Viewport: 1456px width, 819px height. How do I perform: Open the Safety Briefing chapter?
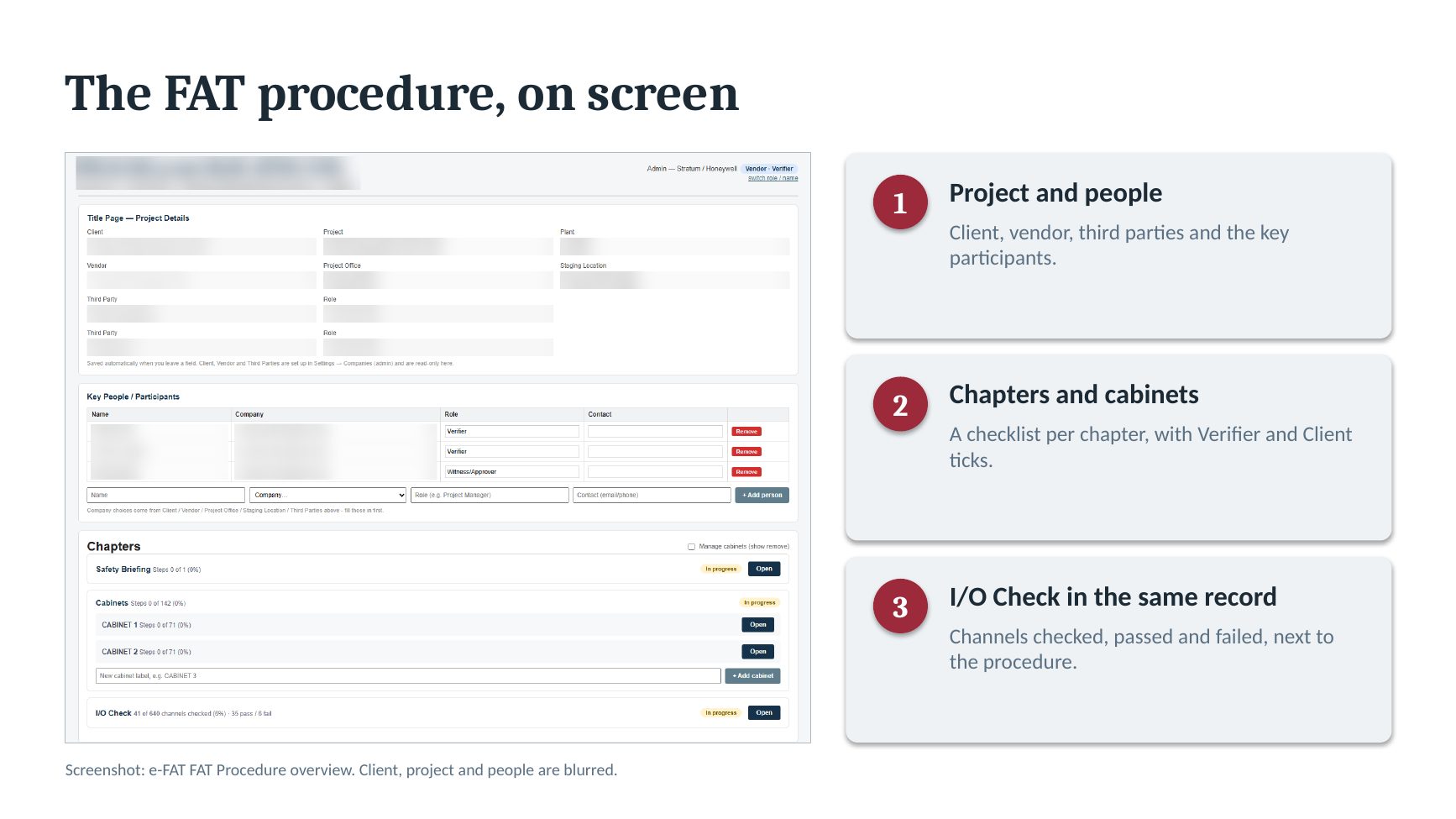coord(764,569)
